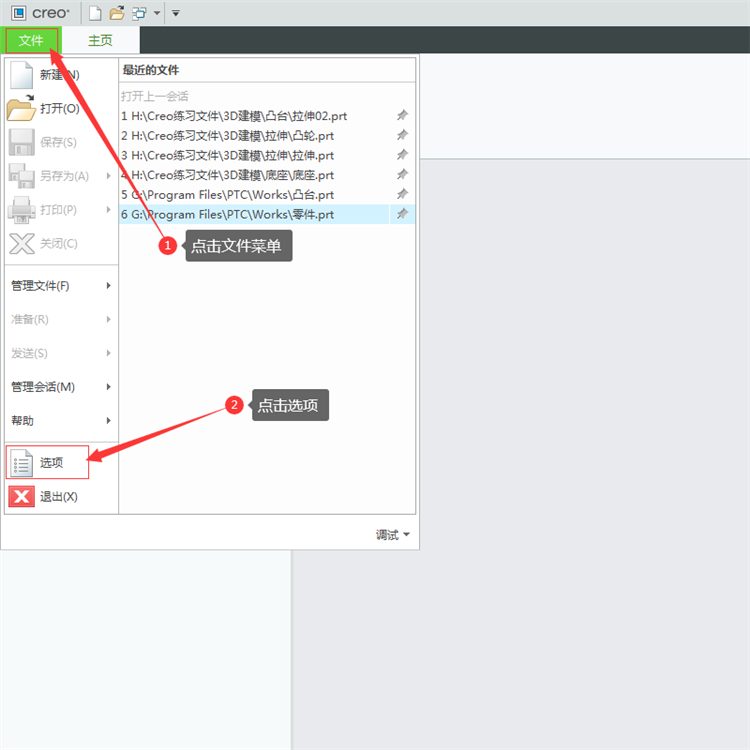Open recent file 零件.prt
This screenshot has height=750, width=750.
click(x=254, y=214)
